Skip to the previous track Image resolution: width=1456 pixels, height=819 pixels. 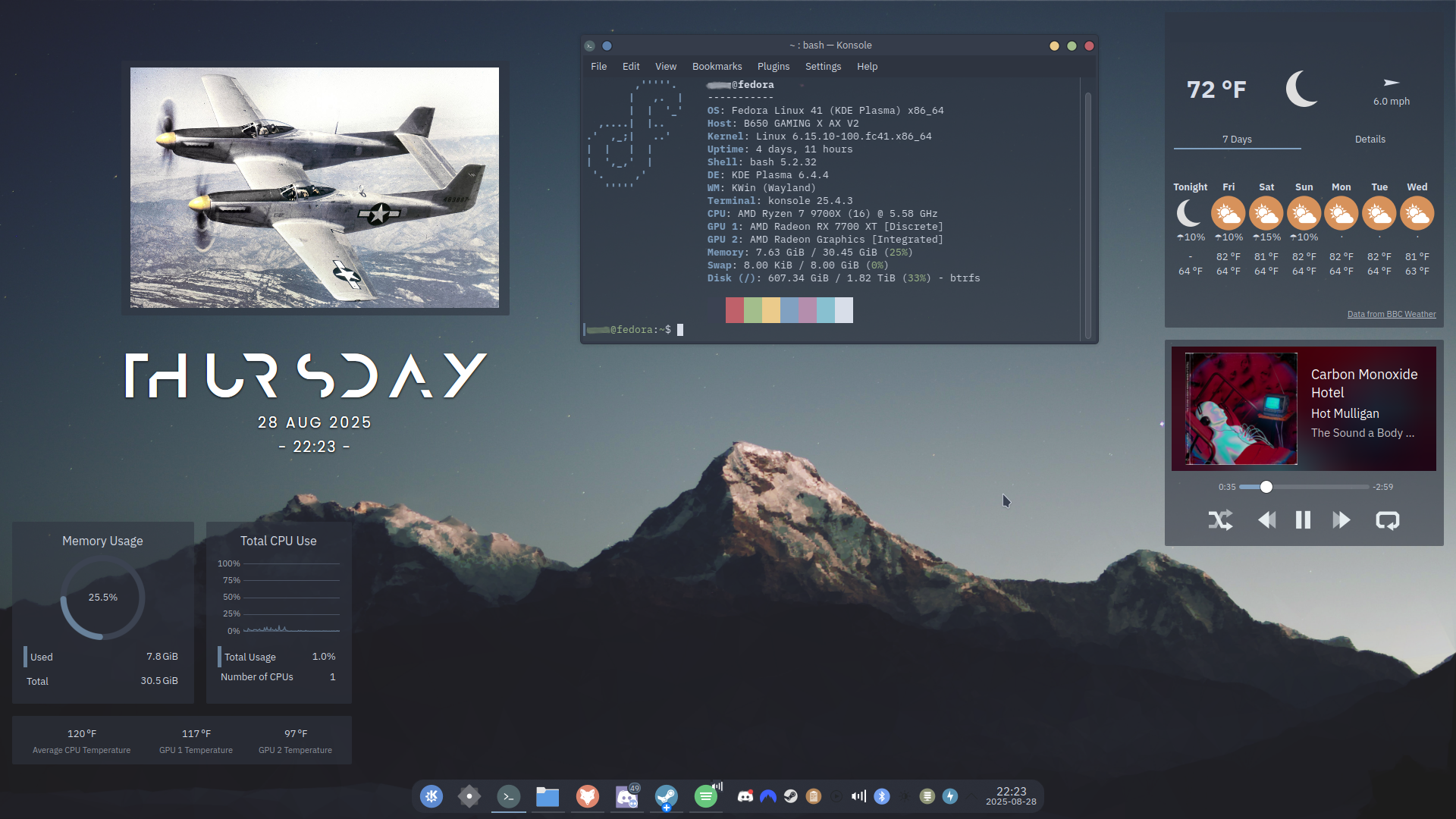1266,519
